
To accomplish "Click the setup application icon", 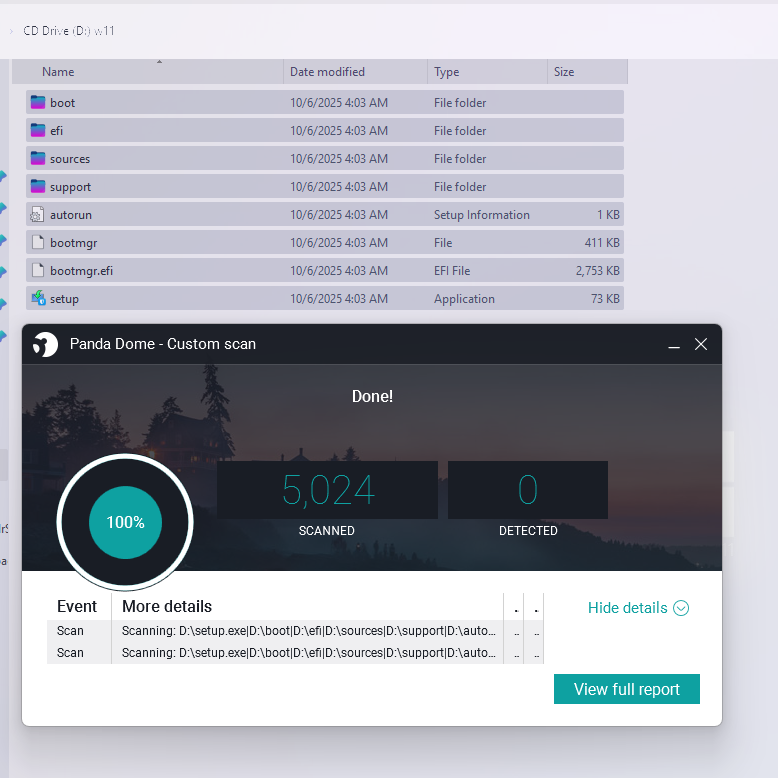I will pyautogui.click(x=38, y=298).
